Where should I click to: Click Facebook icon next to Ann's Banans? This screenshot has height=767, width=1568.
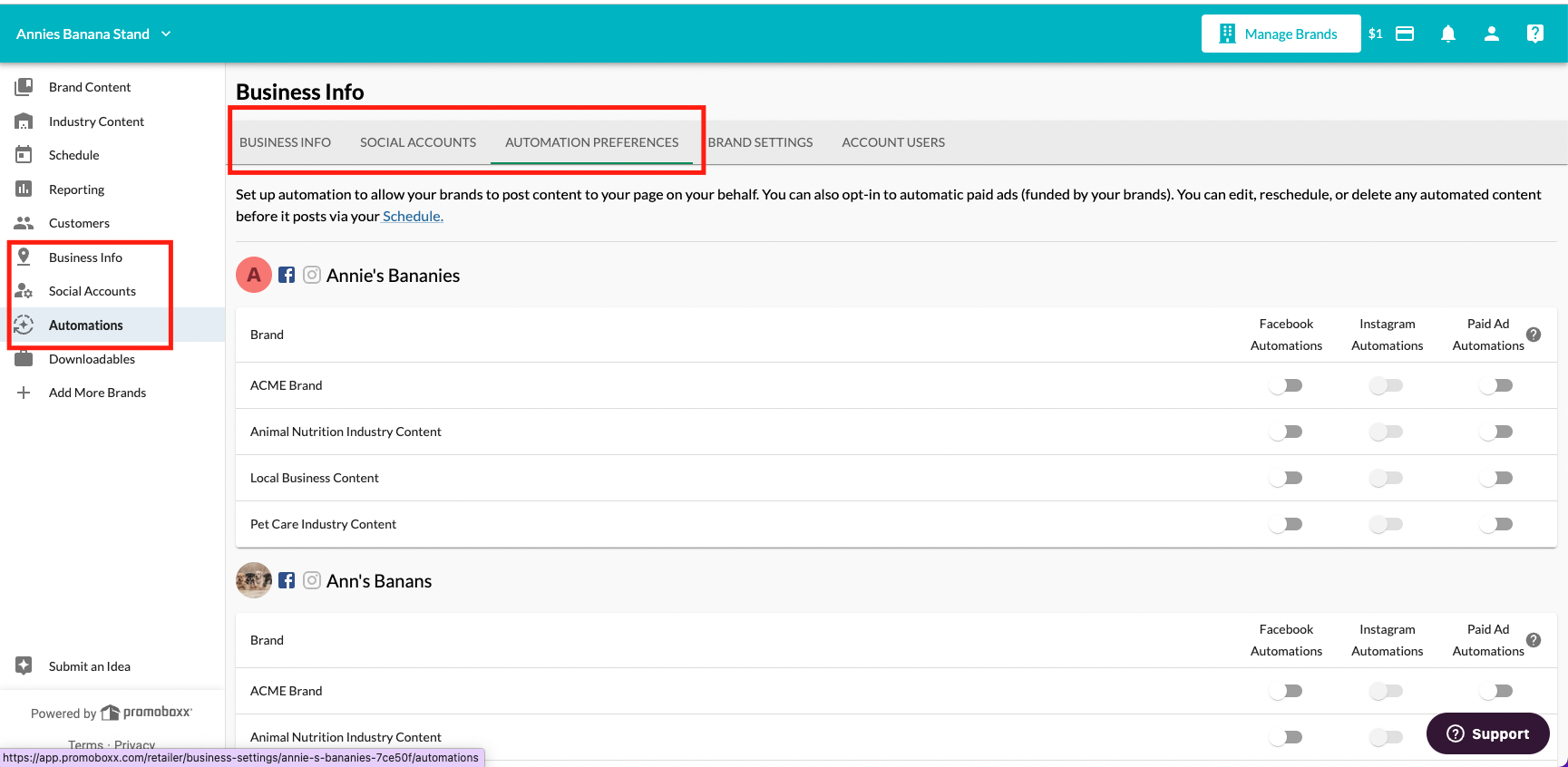point(287,580)
